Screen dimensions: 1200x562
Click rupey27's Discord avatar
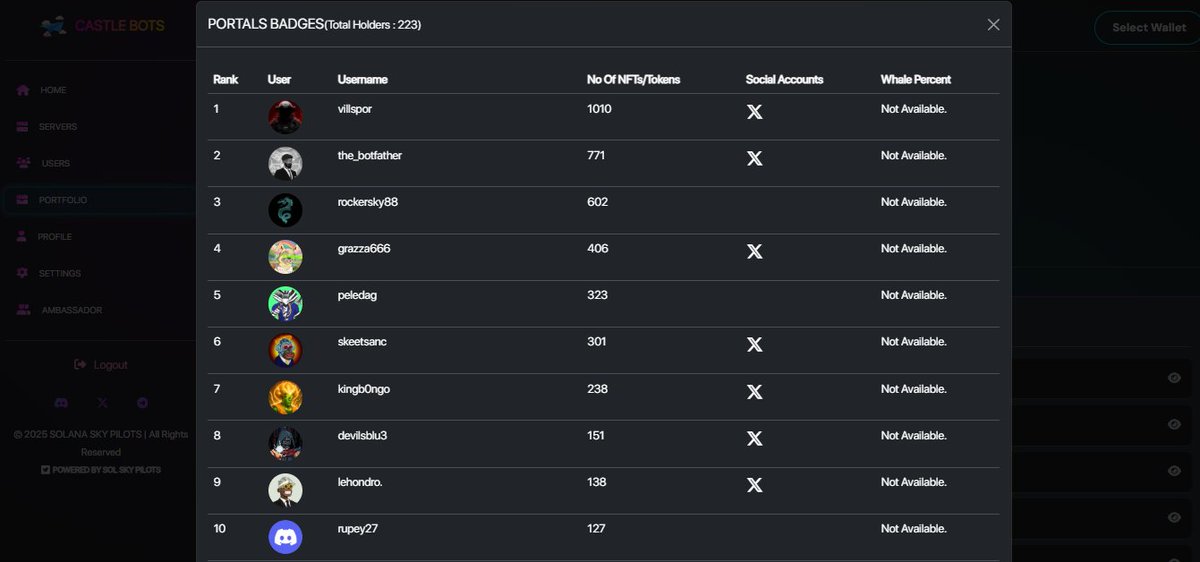pos(285,537)
